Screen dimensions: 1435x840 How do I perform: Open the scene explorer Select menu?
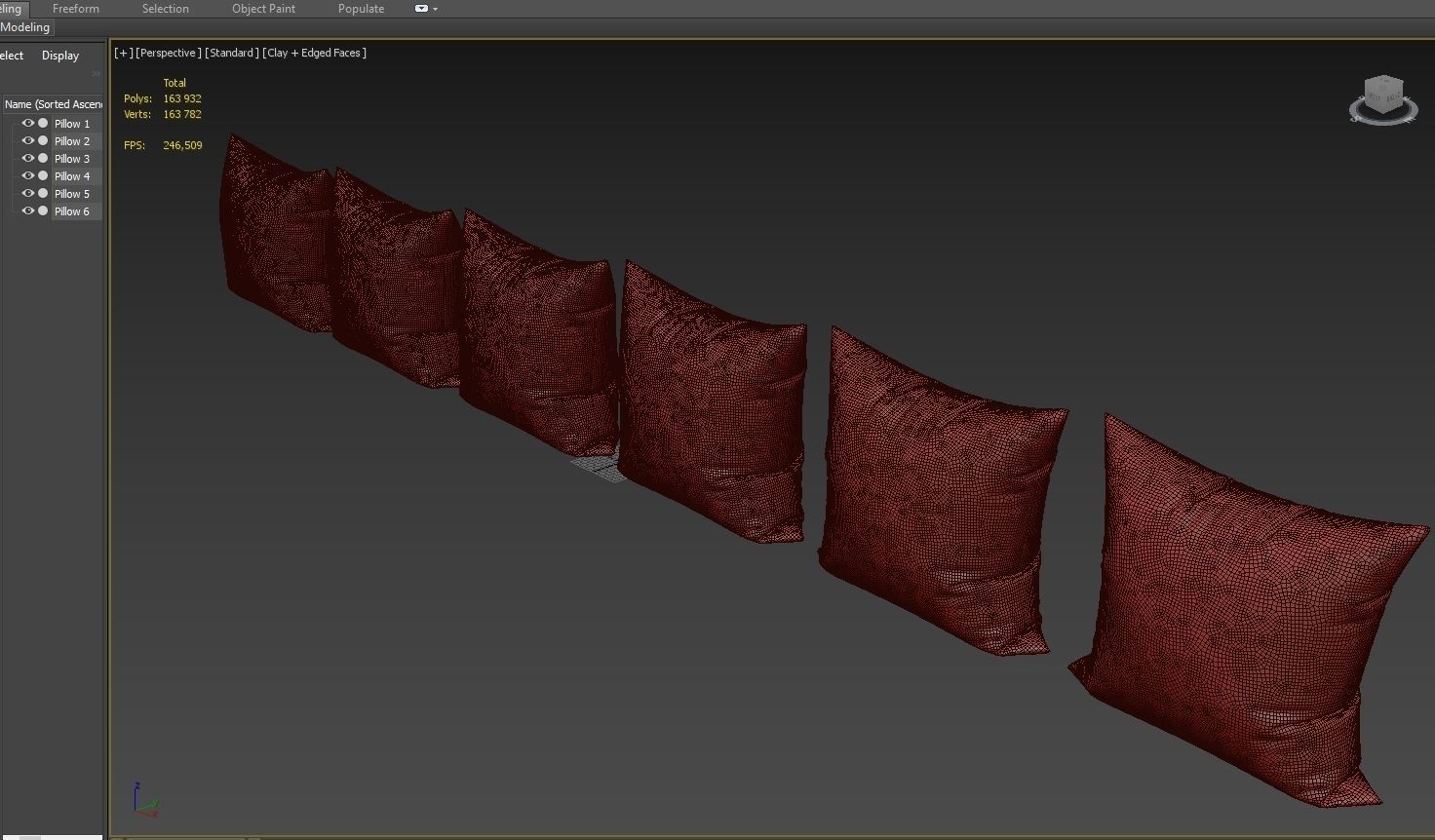click(x=12, y=56)
